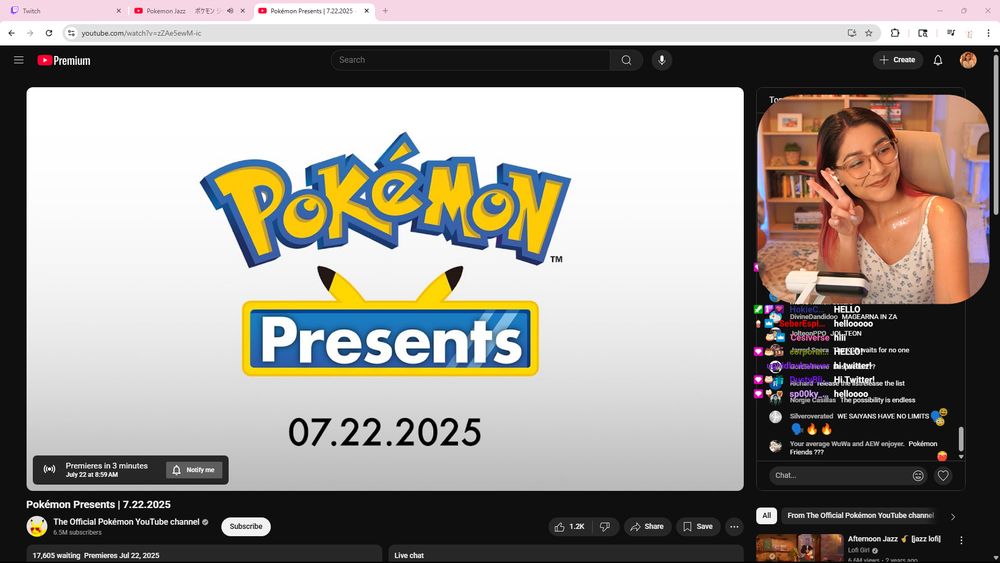Focus the YouTube search field
This screenshot has height=563, width=1000.
471,60
